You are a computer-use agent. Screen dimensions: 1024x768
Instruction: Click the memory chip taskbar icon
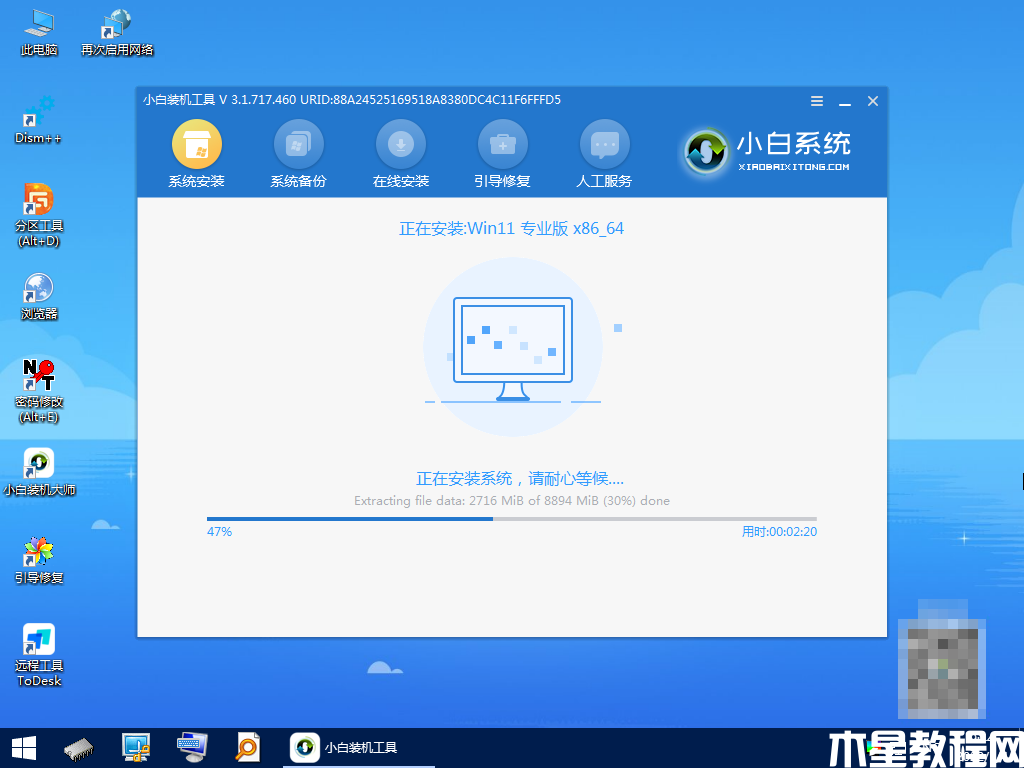(80, 748)
